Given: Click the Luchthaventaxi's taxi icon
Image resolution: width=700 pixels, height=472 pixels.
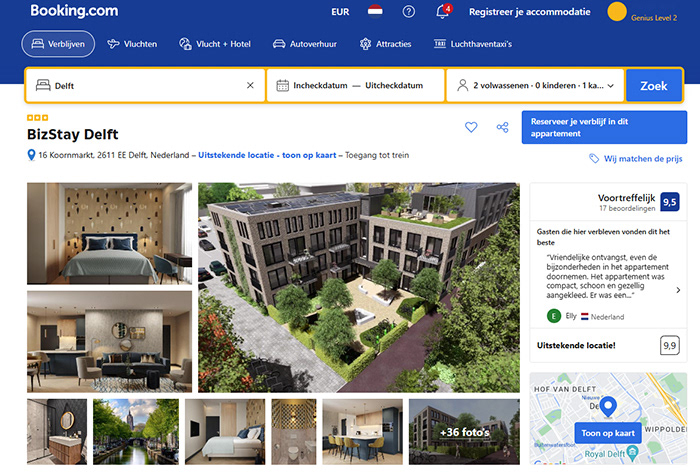Looking at the screenshot, I should tap(440, 44).
